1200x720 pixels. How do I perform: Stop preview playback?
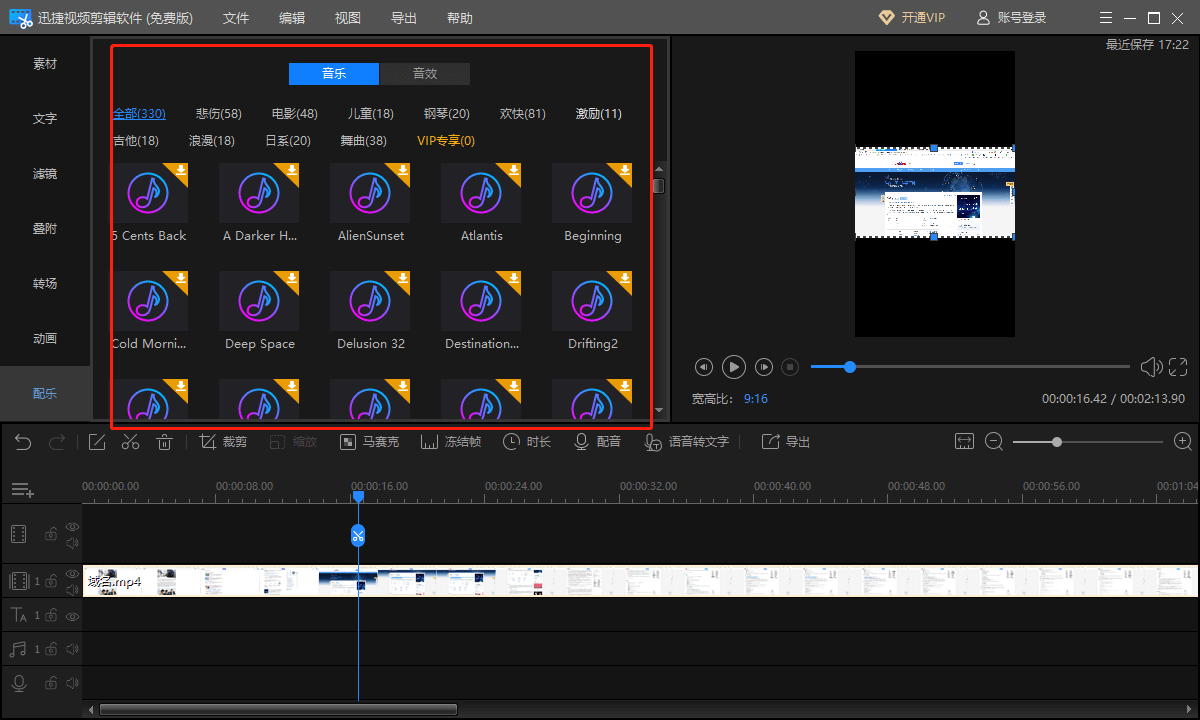coord(790,367)
